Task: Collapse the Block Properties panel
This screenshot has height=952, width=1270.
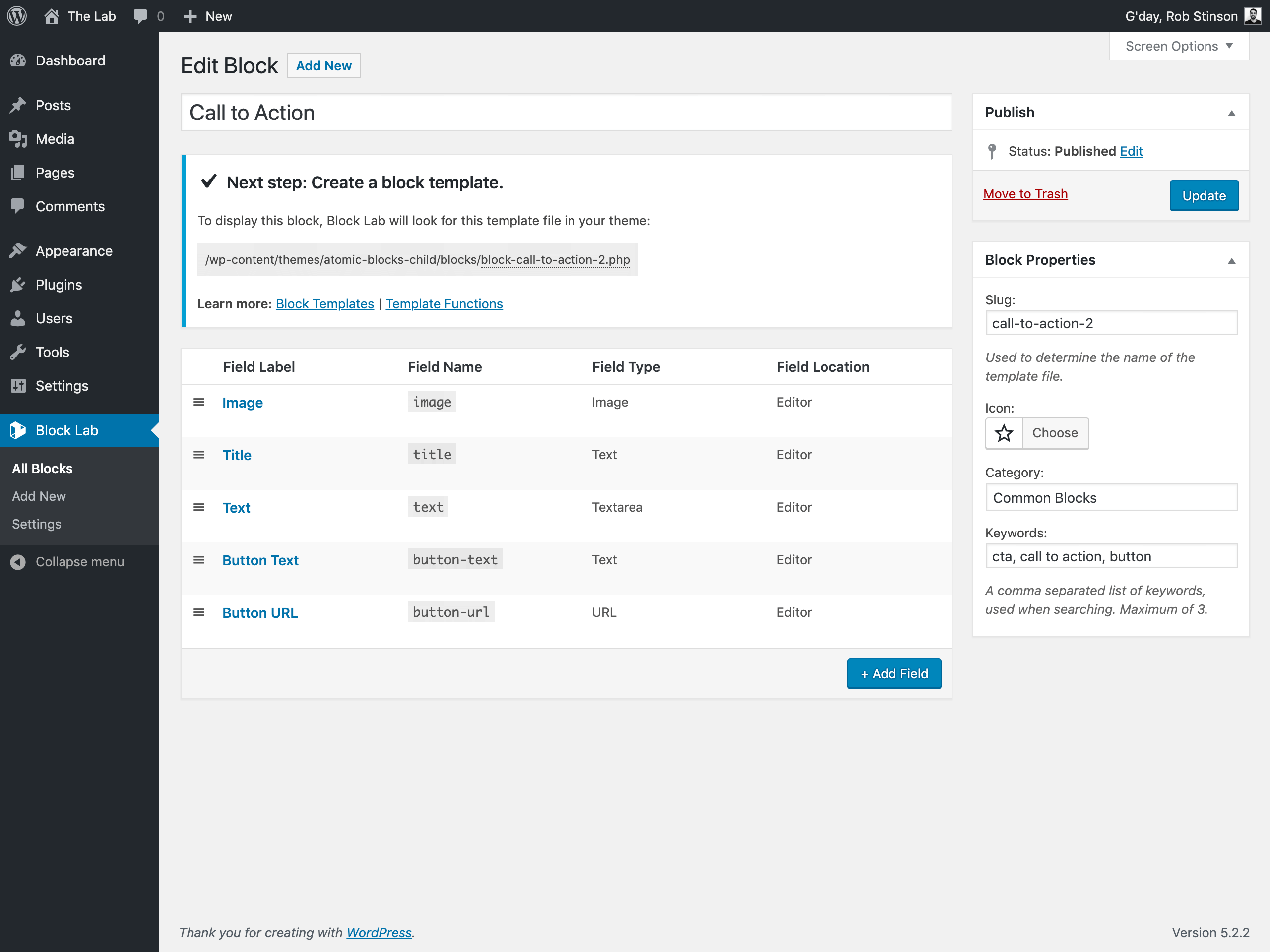Action: 1231,261
